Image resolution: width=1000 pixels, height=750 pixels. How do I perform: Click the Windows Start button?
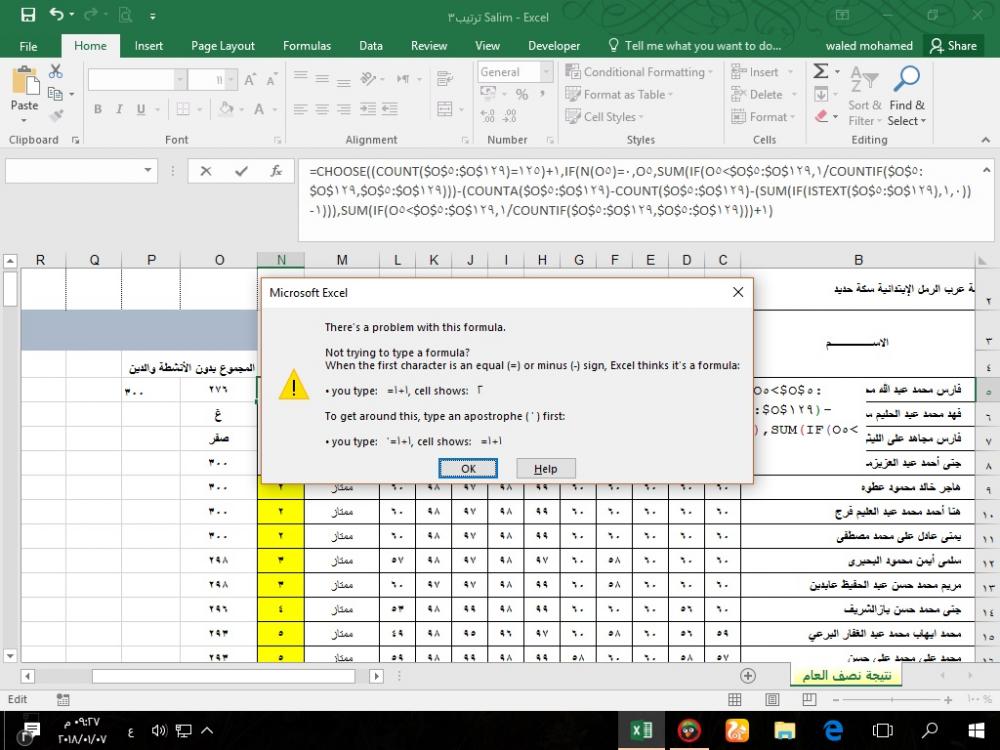(x=976, y=730)
